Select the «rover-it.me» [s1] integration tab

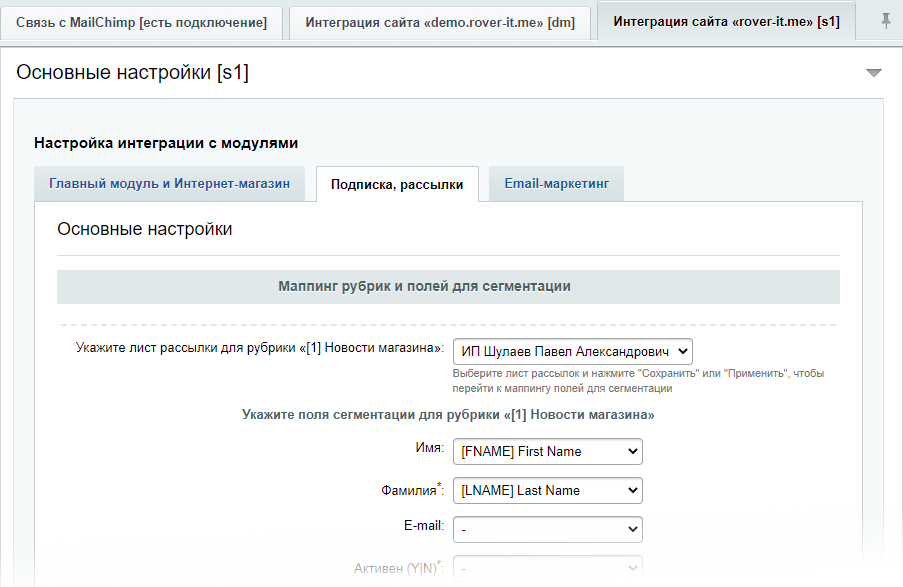click(726, 22)
